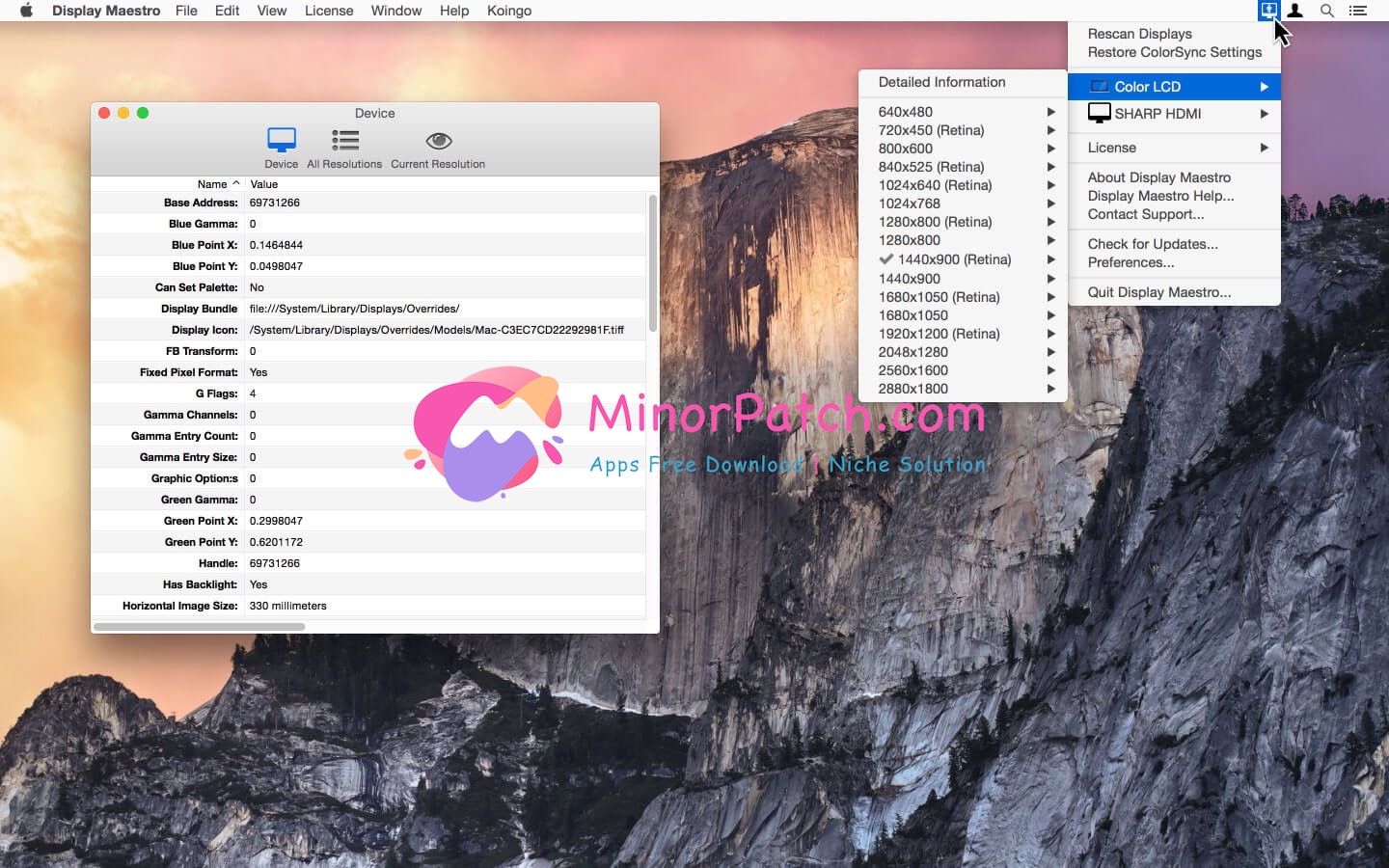Select 1680x1050 non-Retina resolution
This screenshot has height=868, width=1389.
[963, 315]
